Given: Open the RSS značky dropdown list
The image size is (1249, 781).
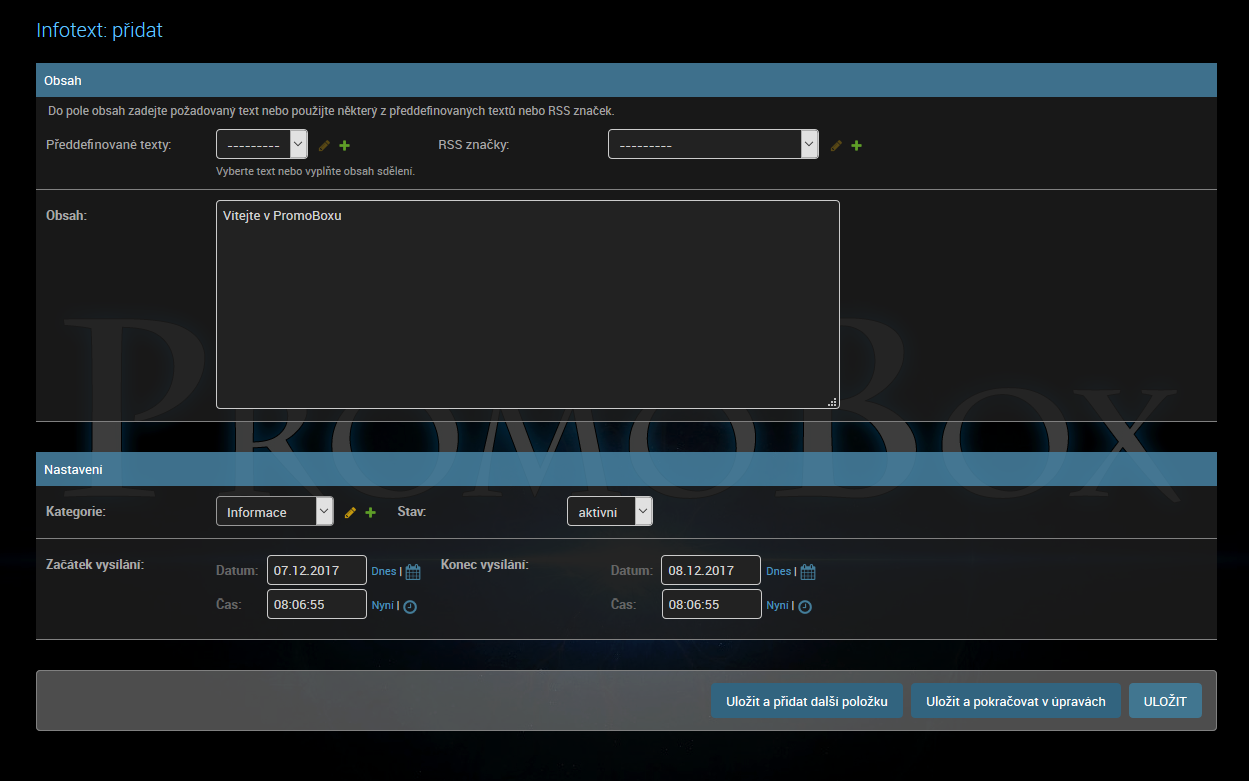Looking at the screenshot, I should click(712, 145).
